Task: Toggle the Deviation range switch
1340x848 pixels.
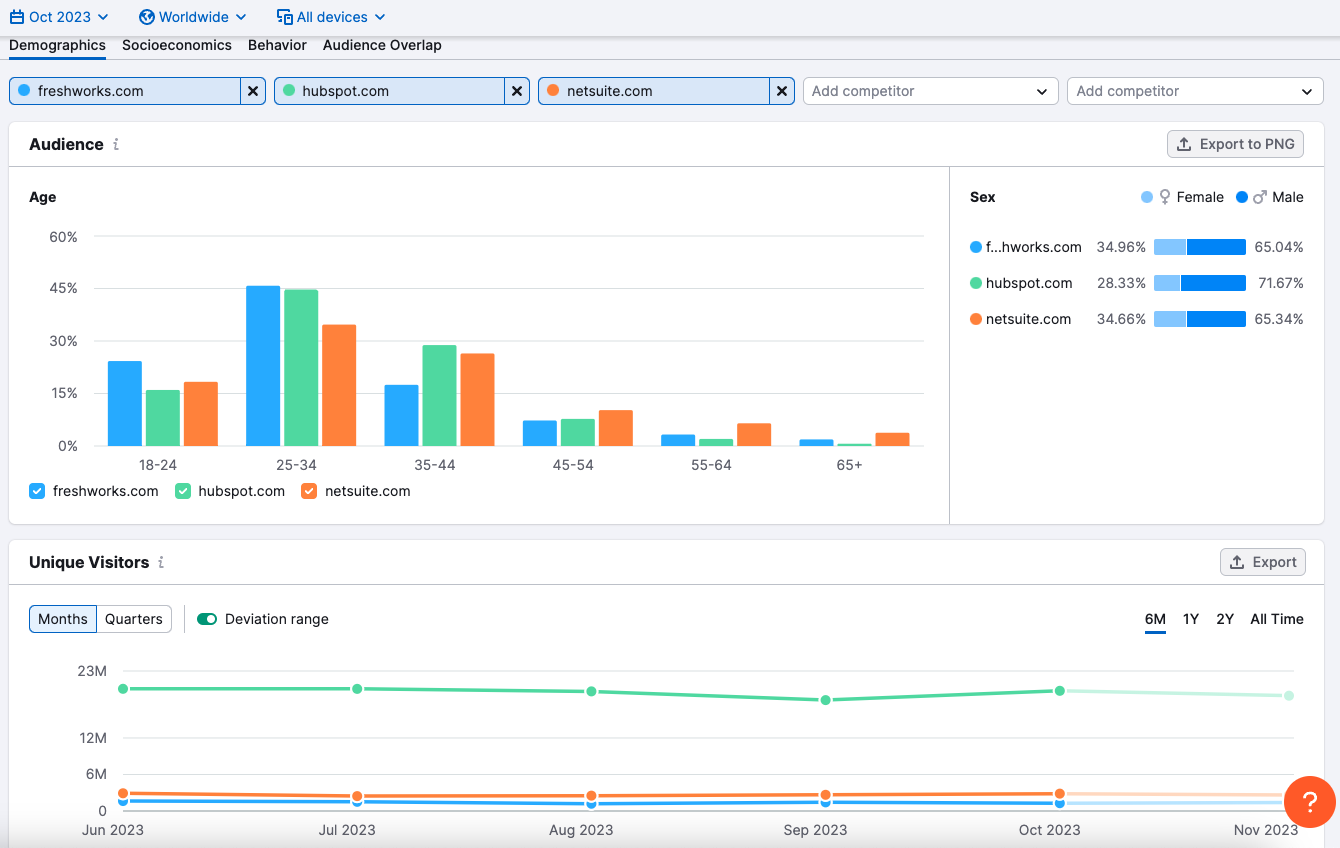Action: coord(207,619)
